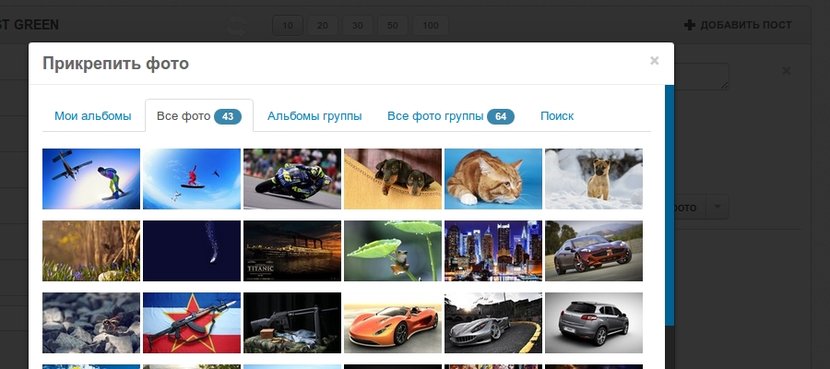830x369 pixels.
Task: Set page size to 50 in background
Action: (x=392, y=25)
